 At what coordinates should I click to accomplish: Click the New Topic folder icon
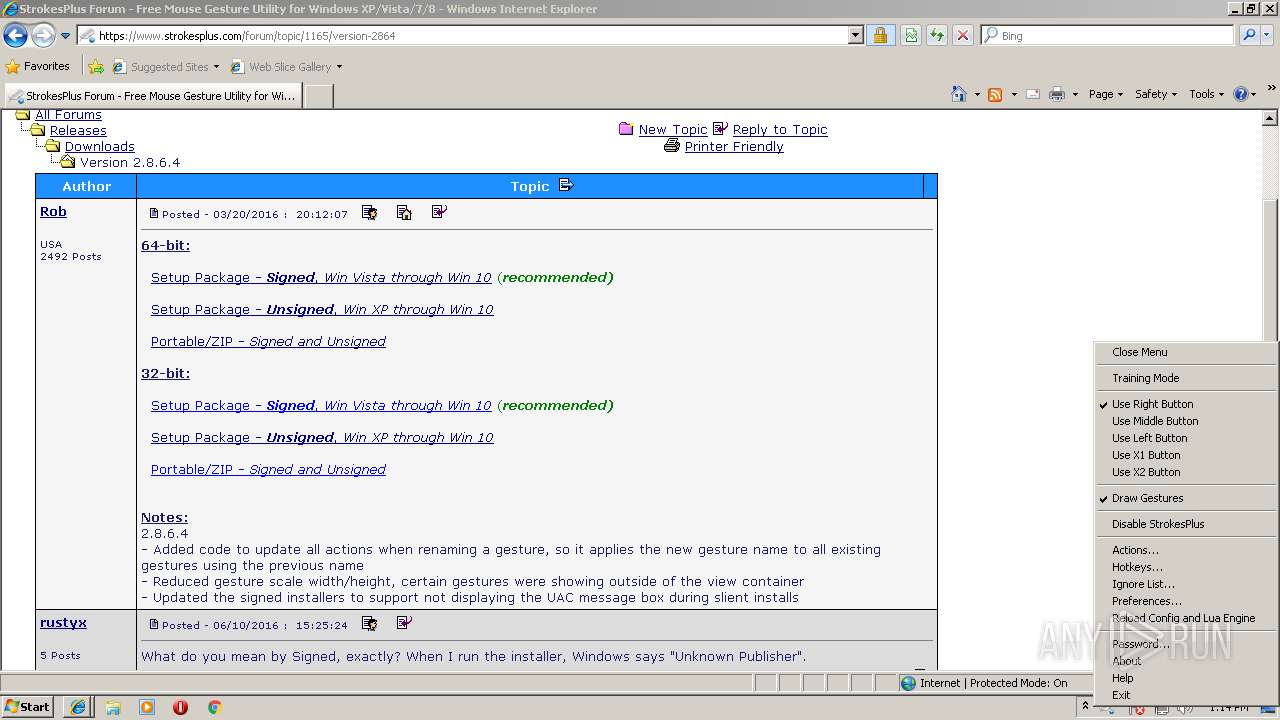pyautogui.click(x=626, y=129)
